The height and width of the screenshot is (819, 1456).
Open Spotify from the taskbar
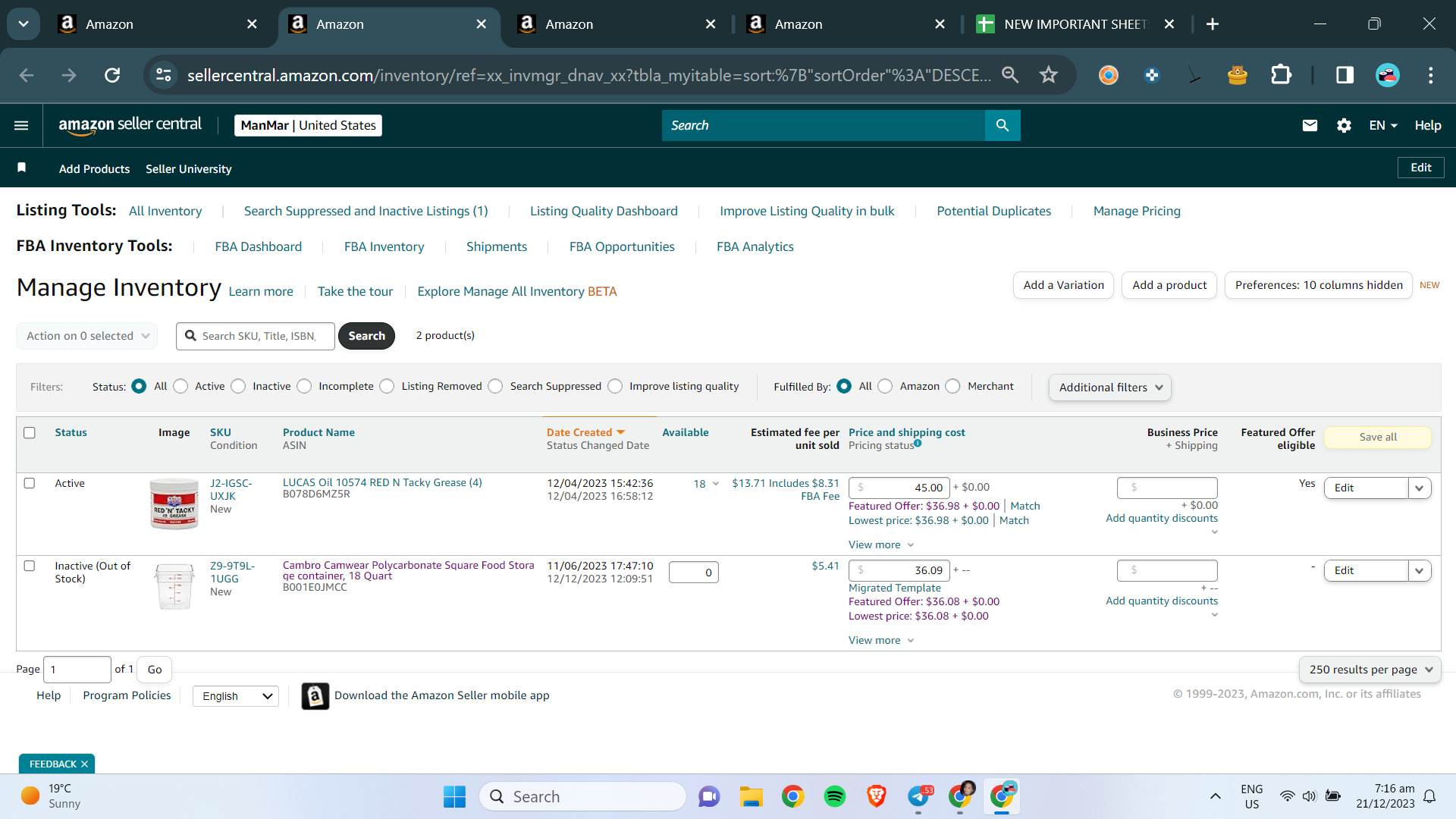pyautogui.click(x=835, y=796)
